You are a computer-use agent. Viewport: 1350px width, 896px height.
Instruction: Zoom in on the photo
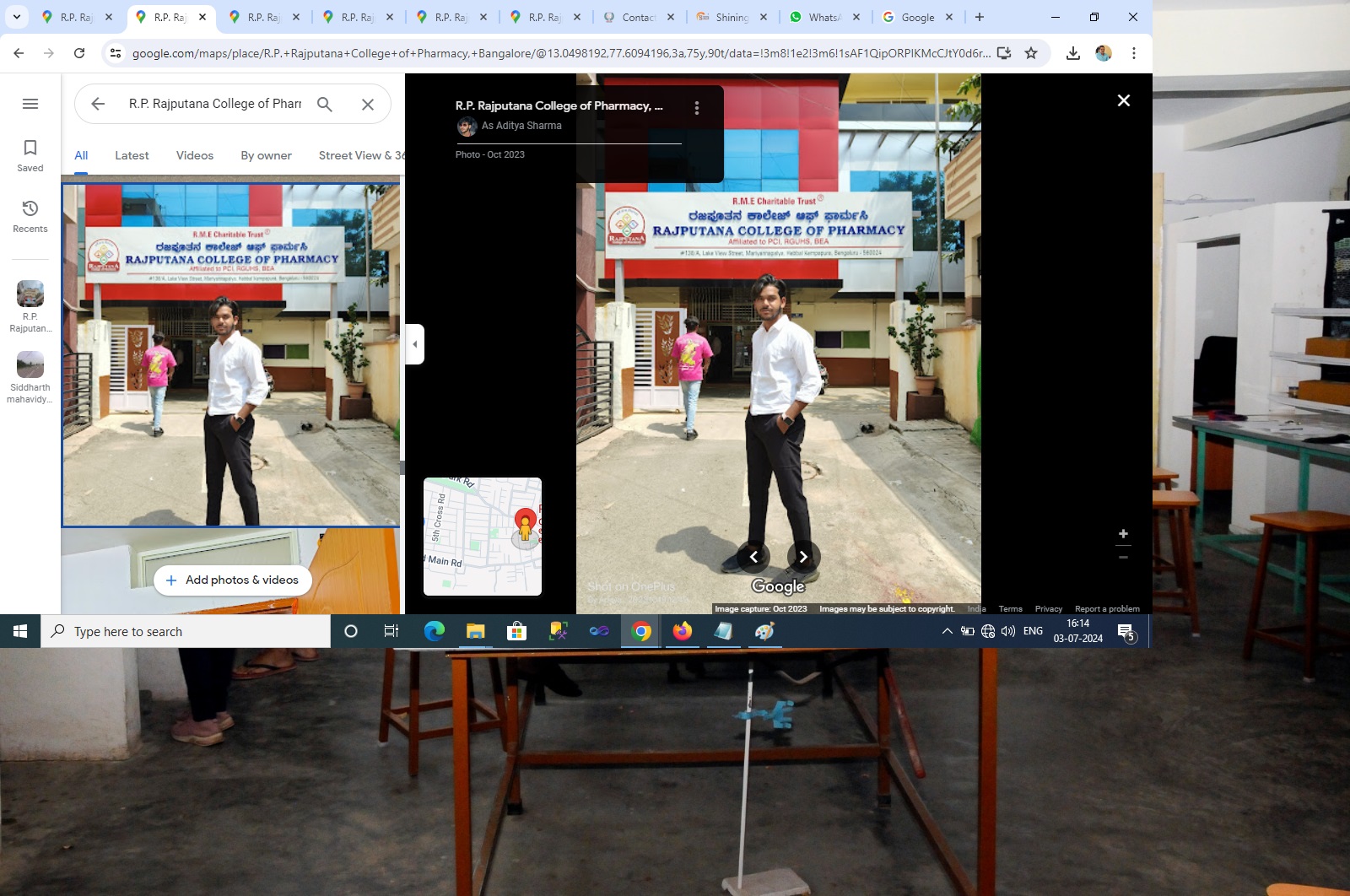(1123, 534)
